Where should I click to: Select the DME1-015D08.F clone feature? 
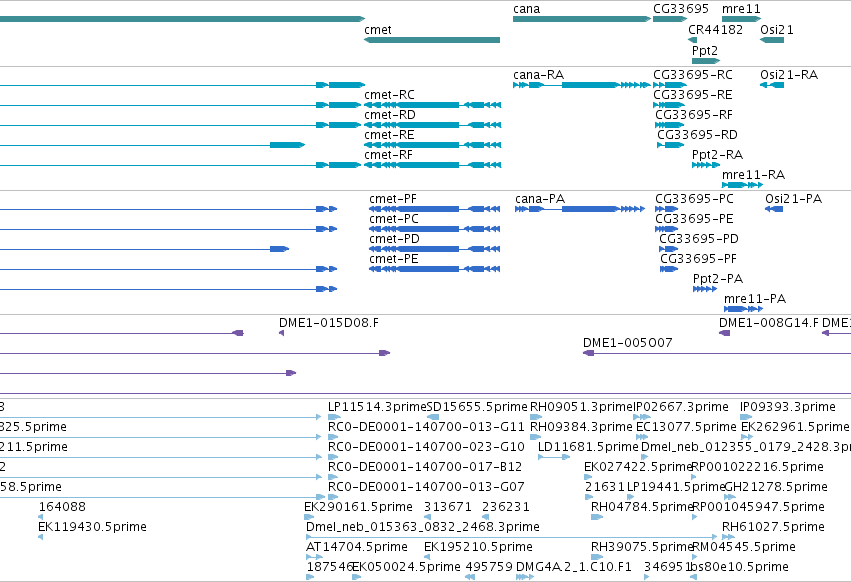pos(282,333)
